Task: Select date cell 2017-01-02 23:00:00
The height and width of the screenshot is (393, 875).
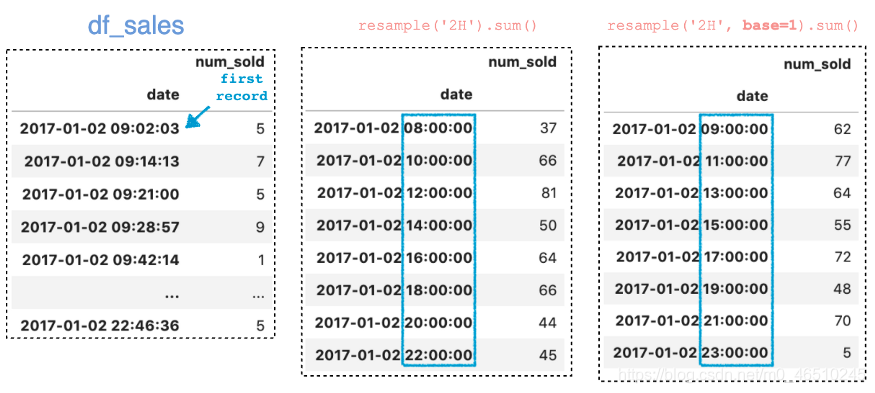Action: point(691,353)
